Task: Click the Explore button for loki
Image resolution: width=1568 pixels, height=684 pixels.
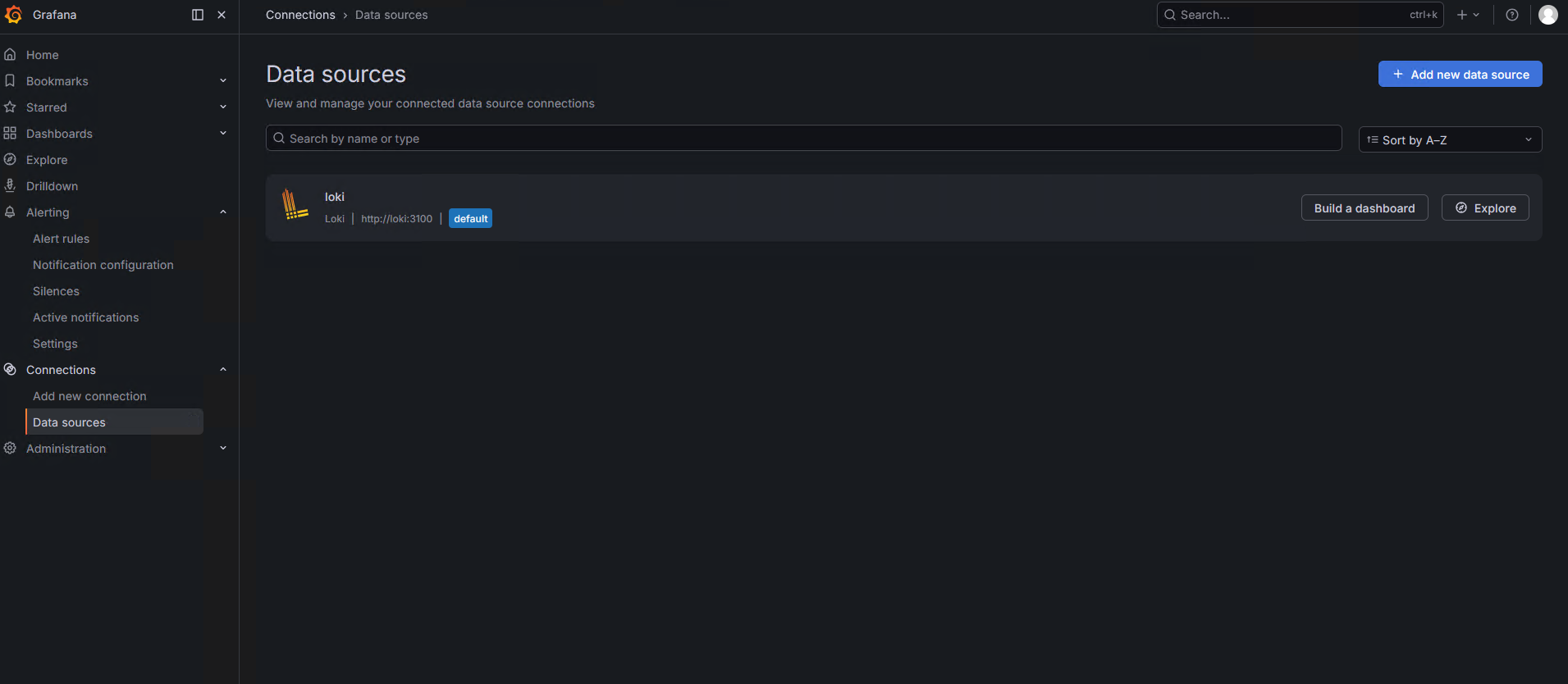Action: point(1485,208)
